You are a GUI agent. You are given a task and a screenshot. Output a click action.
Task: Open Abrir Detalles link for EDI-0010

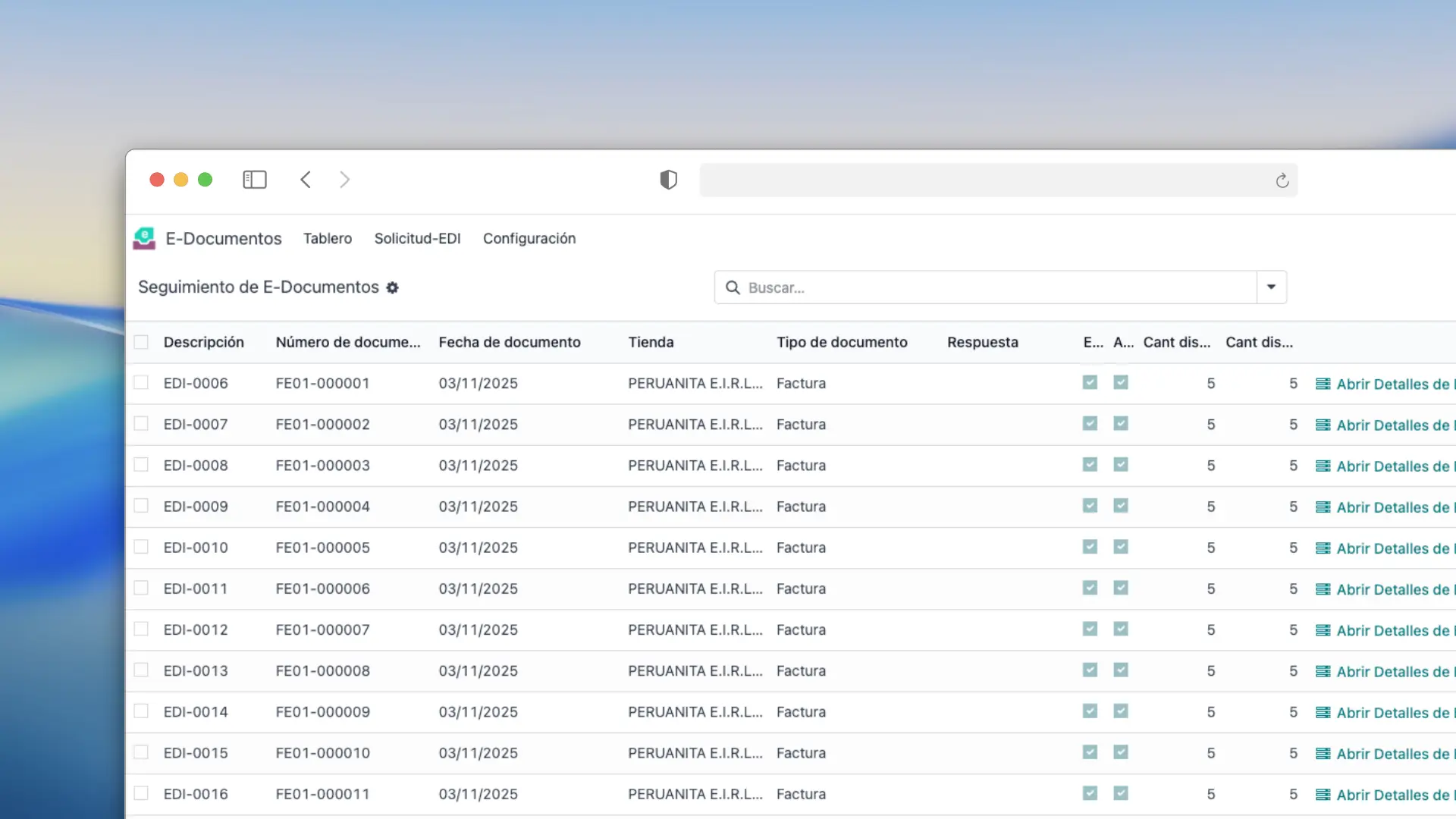(x=1392, y=548)
